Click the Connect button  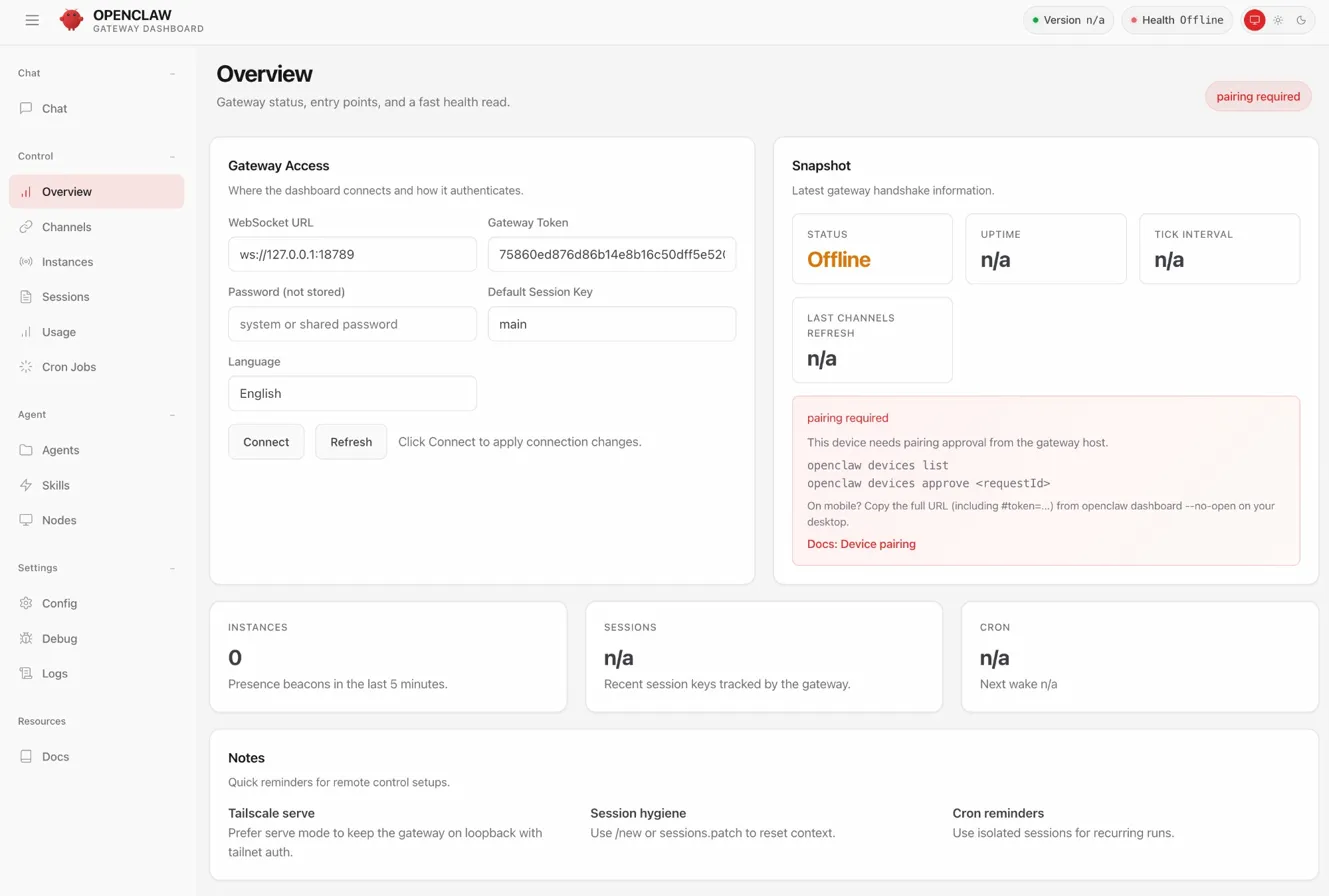(266, 442)
